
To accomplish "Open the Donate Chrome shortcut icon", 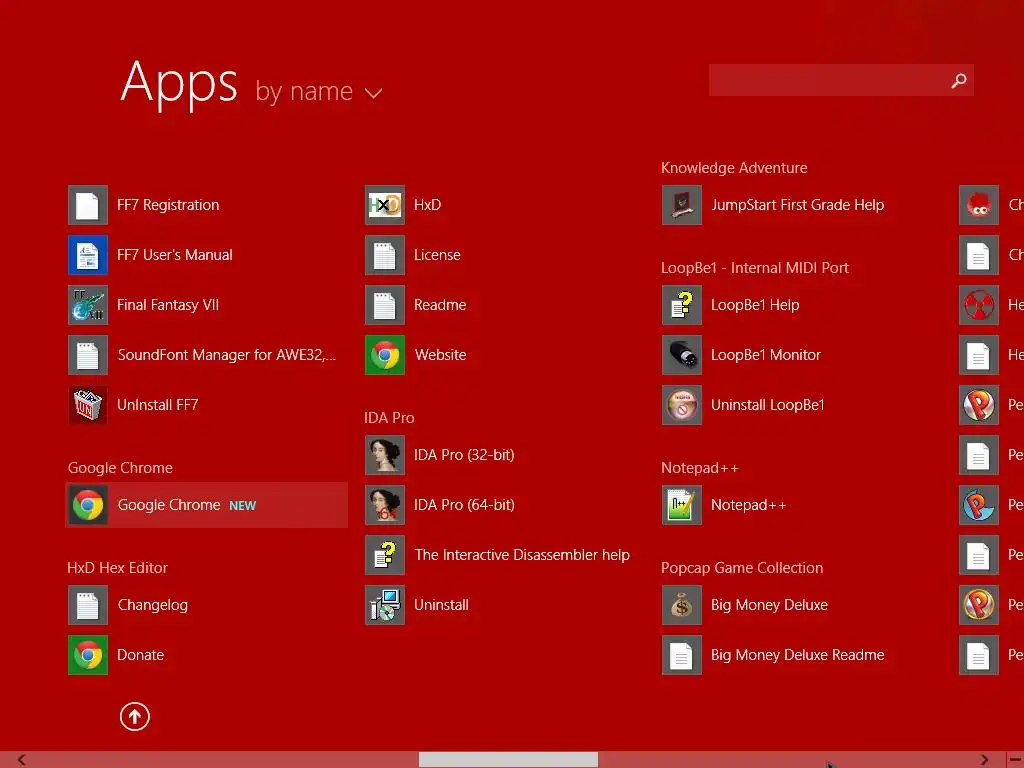I will tap(88, 655).
